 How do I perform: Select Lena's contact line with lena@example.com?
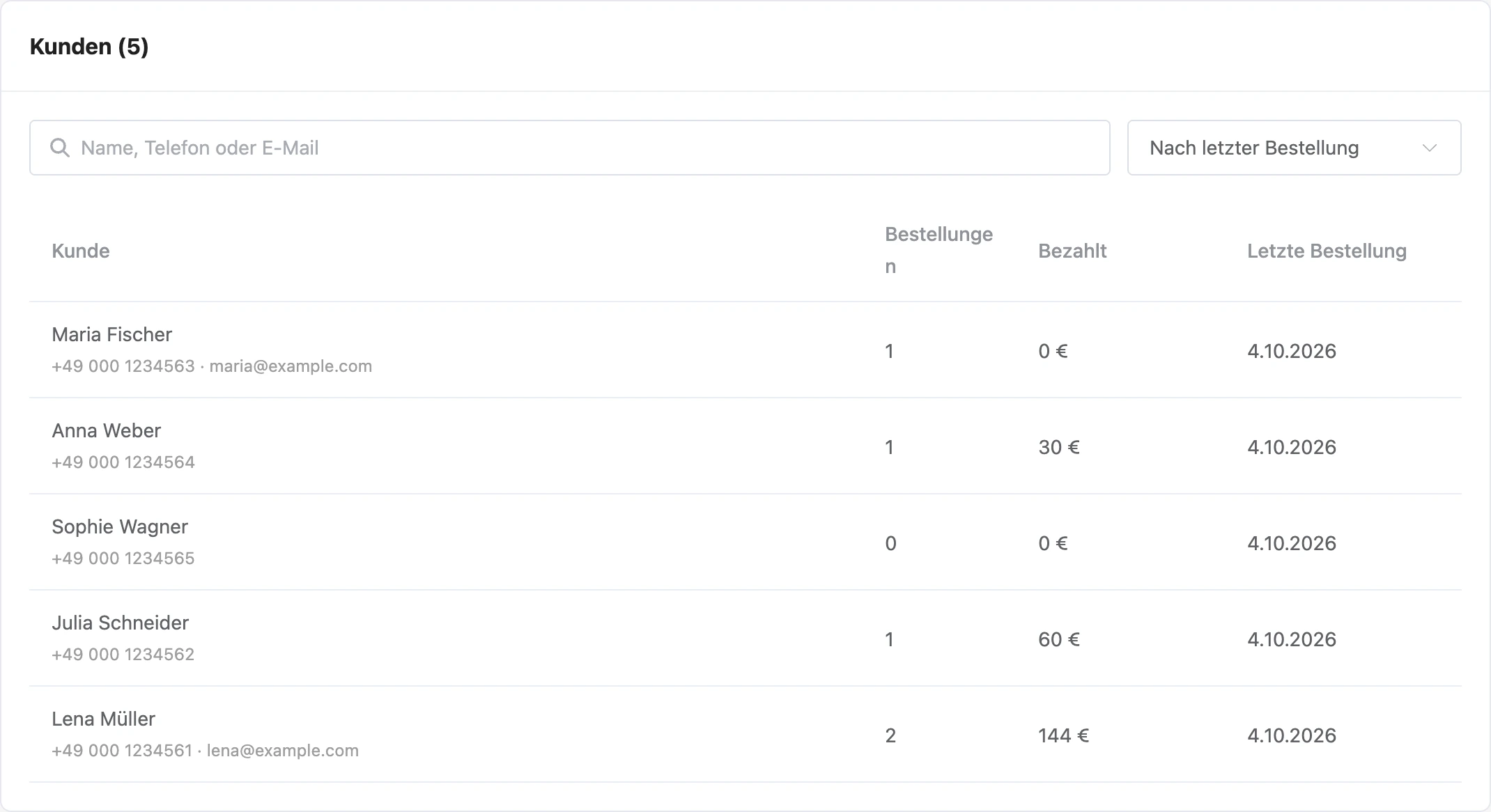(x=206, y=751)
